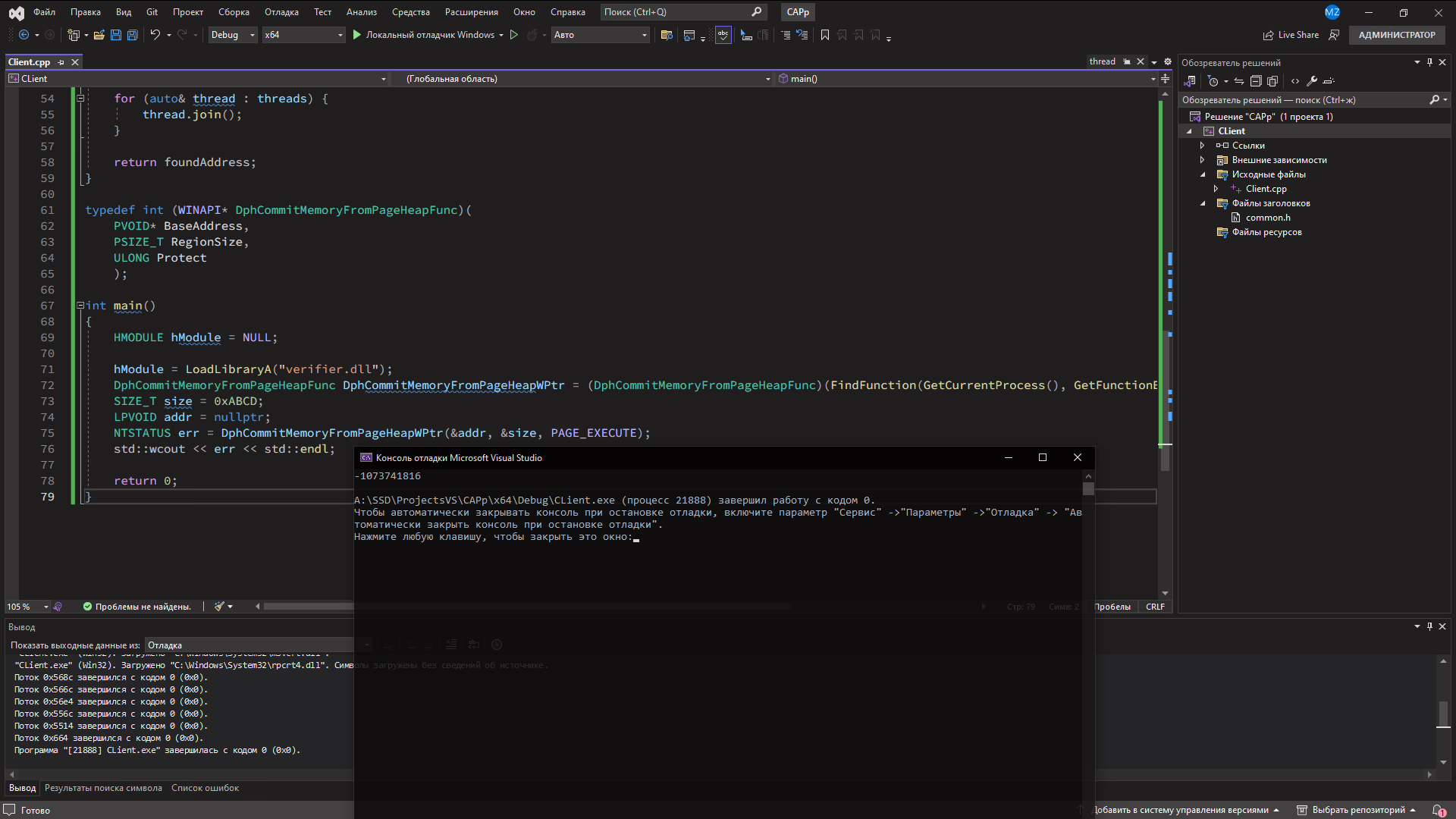Switch to the Список ошибок tab
This screenshot has width=1456, height=819.
[x=205, y=788]
